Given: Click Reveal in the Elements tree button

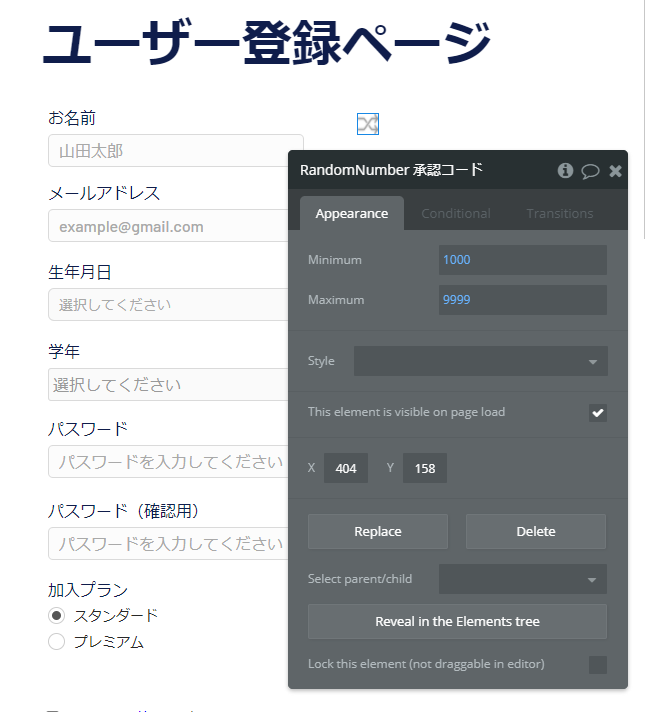Looking at the screenshot, I should pos(457,621).
